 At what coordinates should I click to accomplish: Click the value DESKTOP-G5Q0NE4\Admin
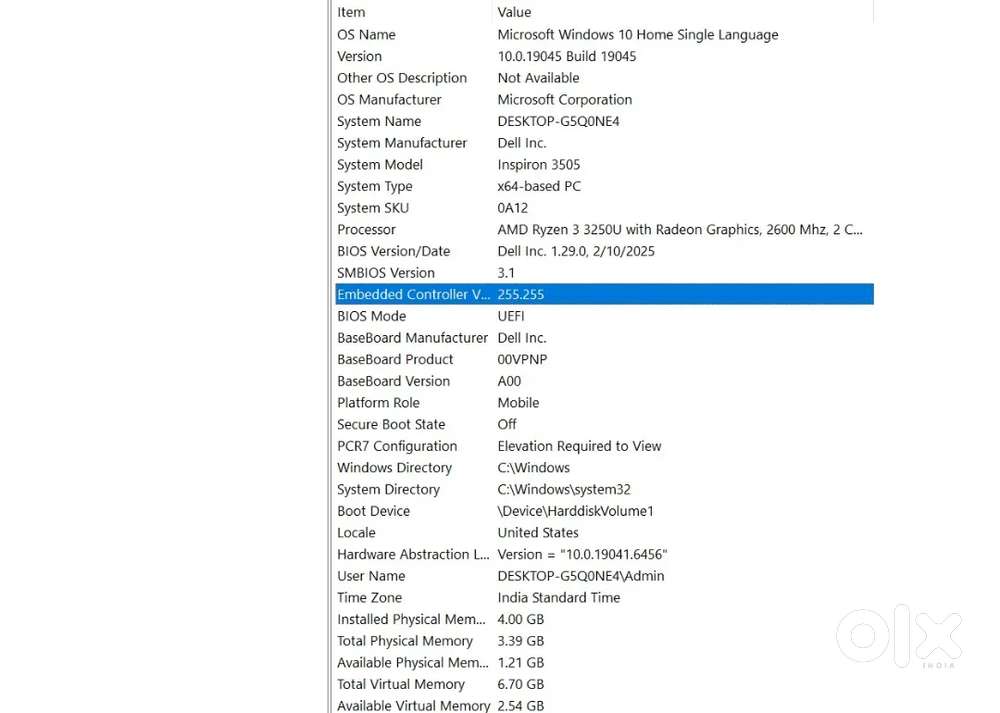coord(581,577)
